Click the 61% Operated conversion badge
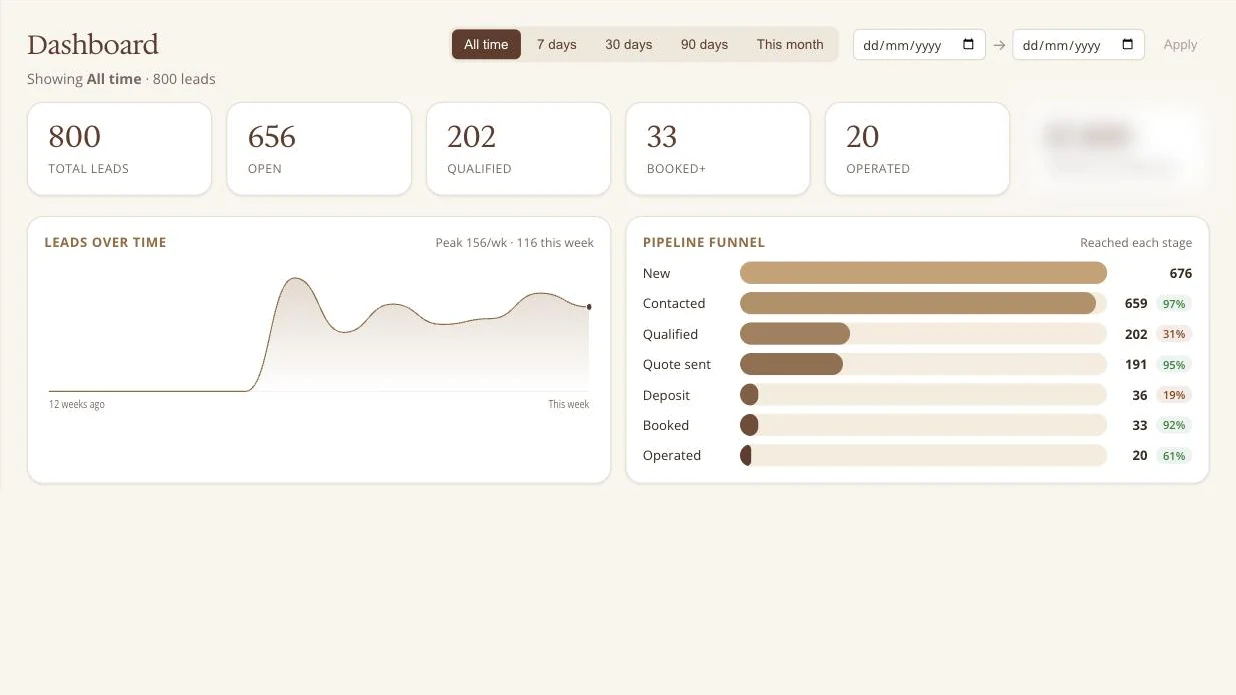1236x695 pixels. tap(1174, 456)
